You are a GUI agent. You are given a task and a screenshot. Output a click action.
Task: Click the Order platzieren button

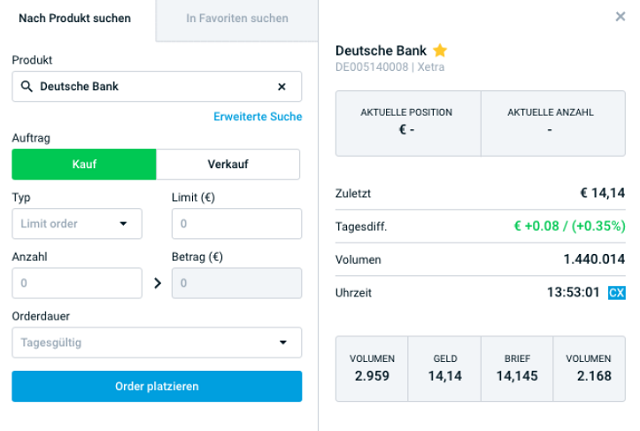click(x=157, y=386)
